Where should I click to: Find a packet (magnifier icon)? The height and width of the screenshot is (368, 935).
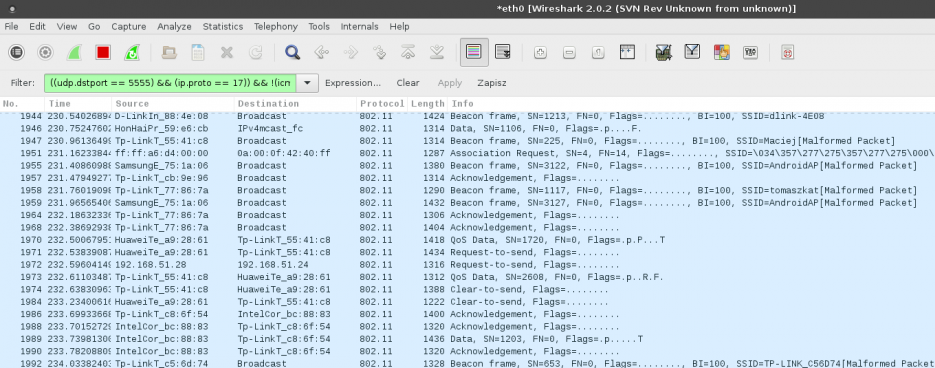click(292, 52)
